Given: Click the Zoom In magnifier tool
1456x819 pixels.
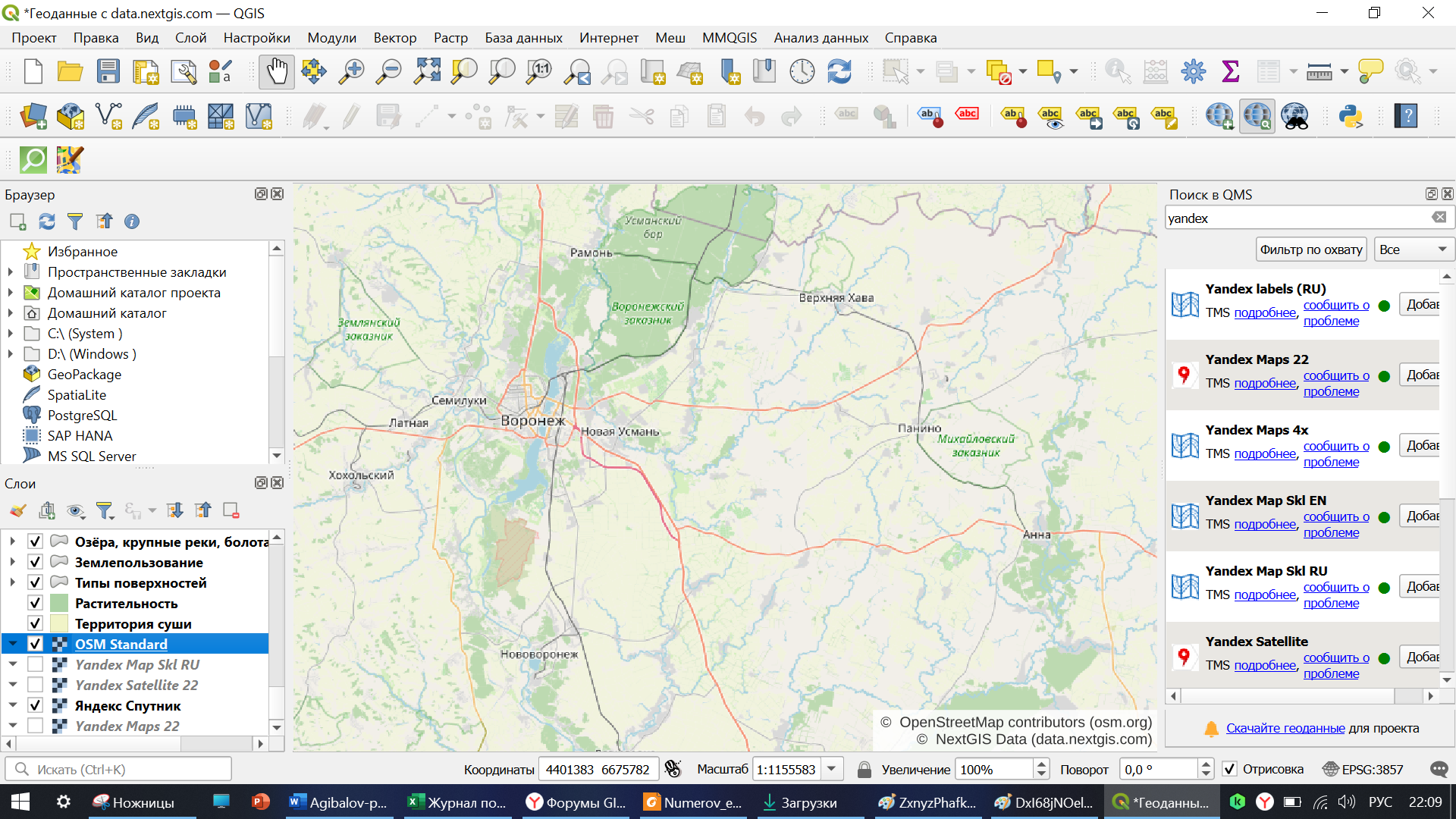Looking at the screenshot, I should [x=351, y=72].
